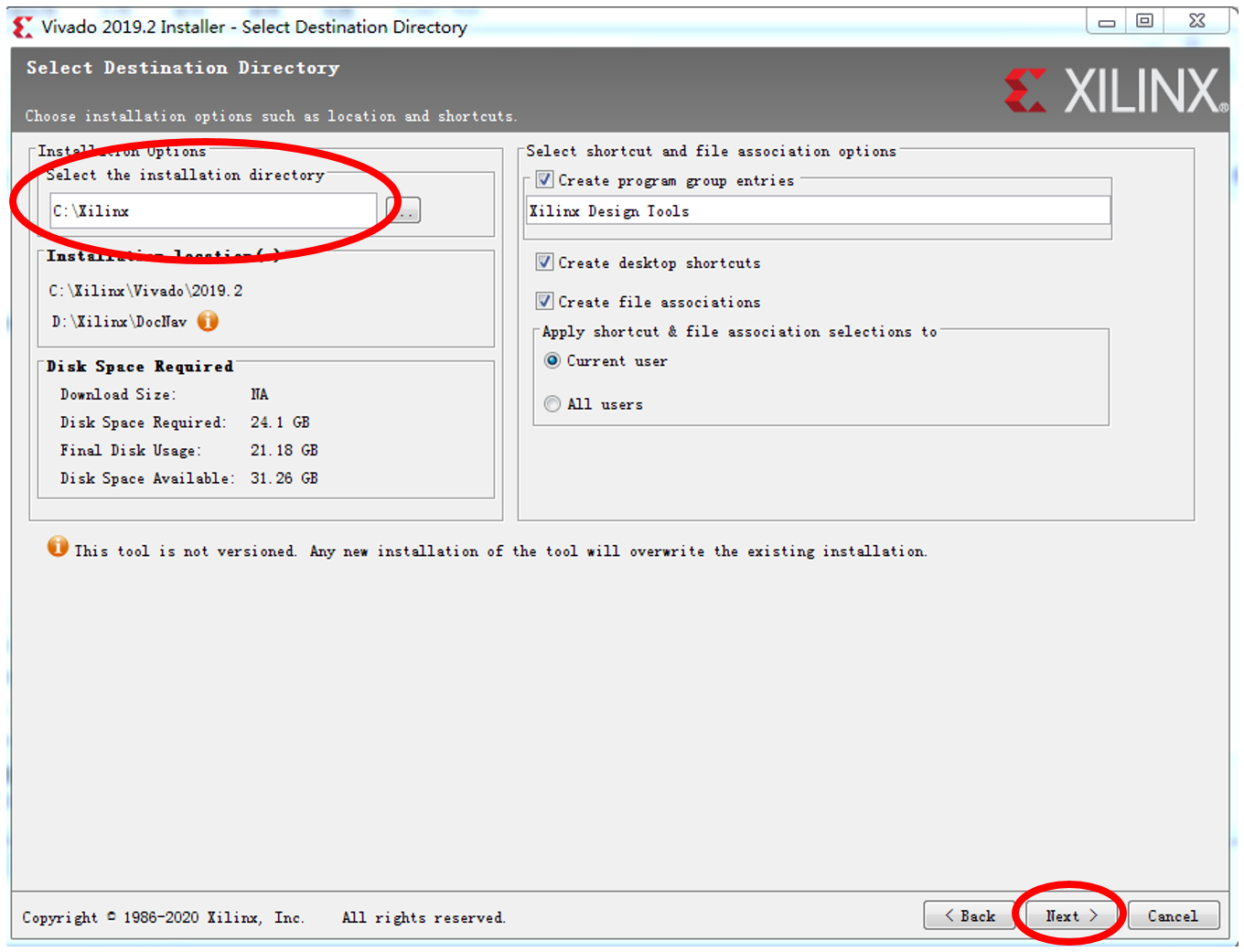The width and height of the screenshot is (1244, 952).
Task: Click the Disk Space Required value 24.1 GB
Action: point(281,423)
